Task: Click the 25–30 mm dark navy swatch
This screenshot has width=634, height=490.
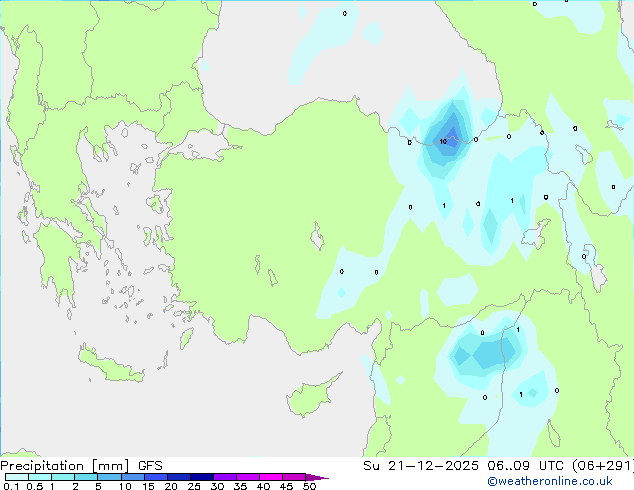Action: point(201,477)
